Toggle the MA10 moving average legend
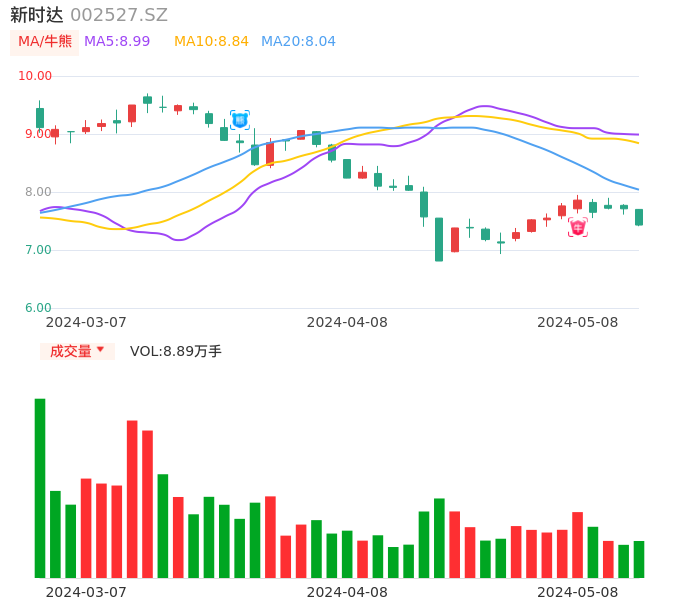The image size is (686, 606). (x=211, y=42)
